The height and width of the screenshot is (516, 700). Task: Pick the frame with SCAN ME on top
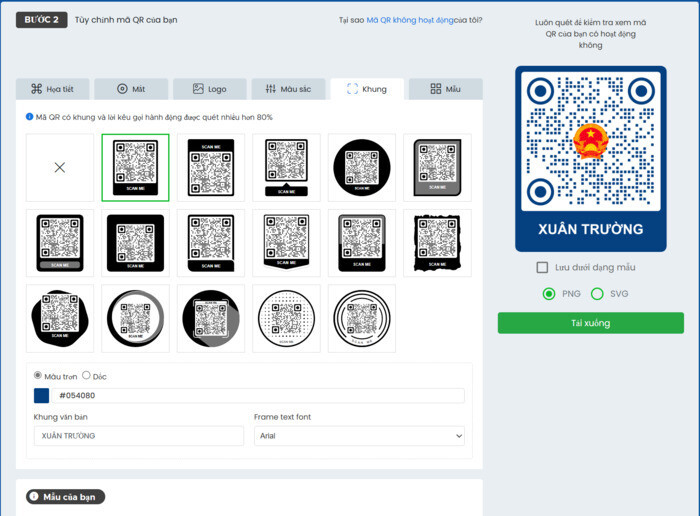(211, 167)
